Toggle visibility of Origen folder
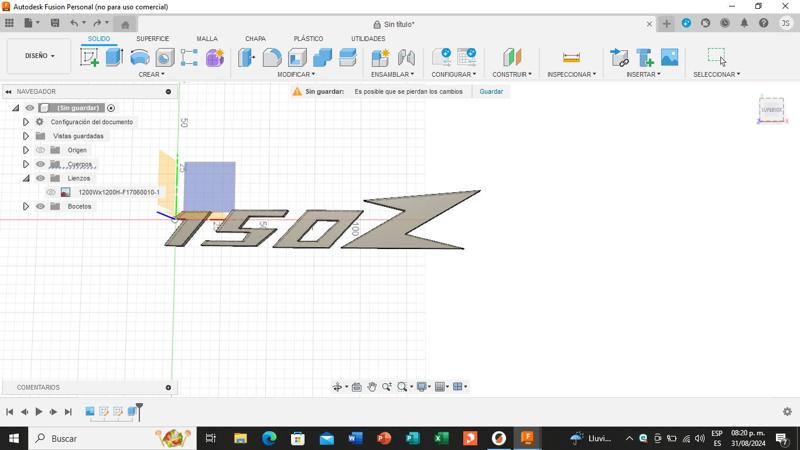This screenshot has width=800, height=450. click(40, 150)
